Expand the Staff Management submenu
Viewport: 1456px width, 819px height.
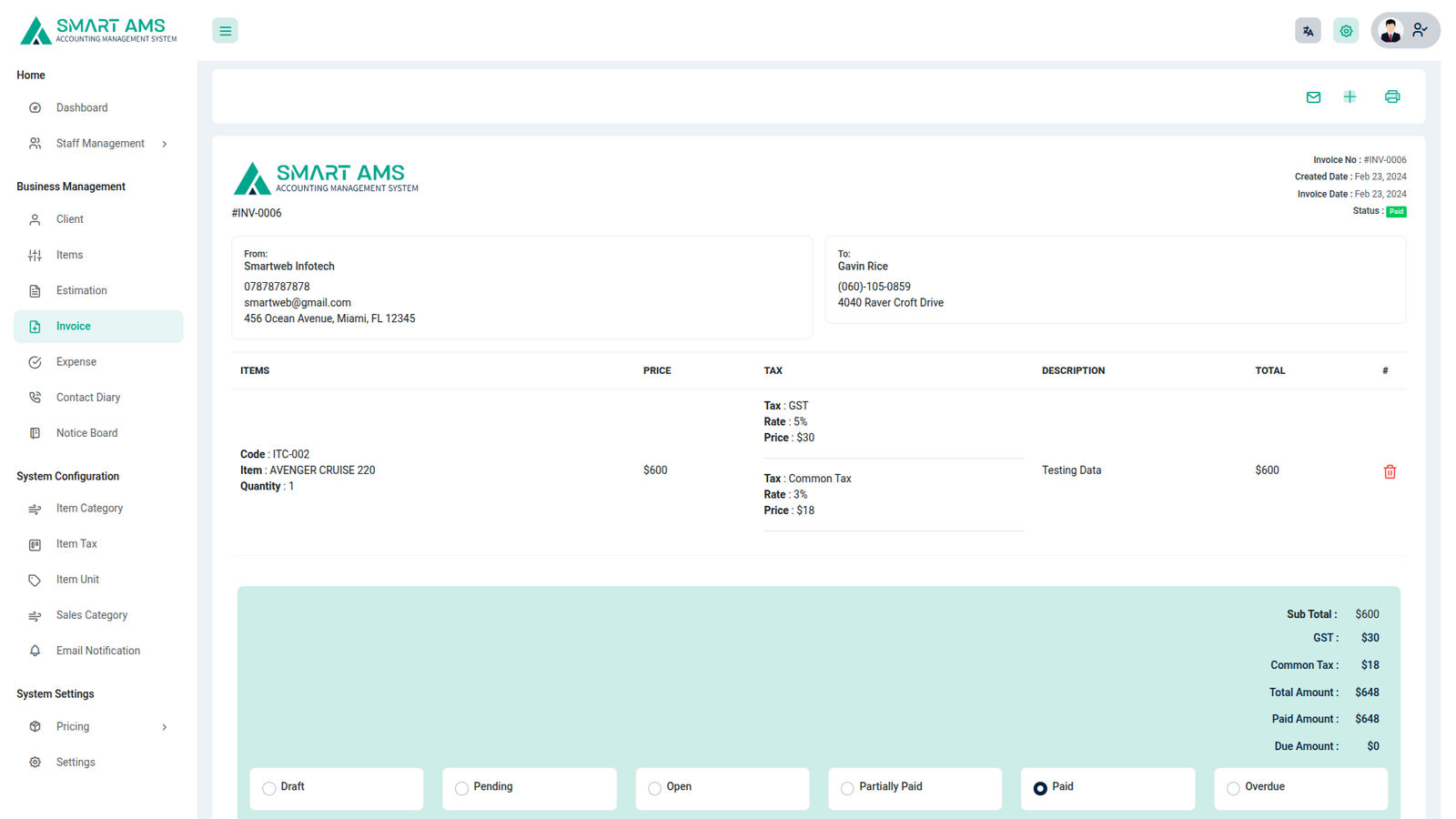click(164, 144)
